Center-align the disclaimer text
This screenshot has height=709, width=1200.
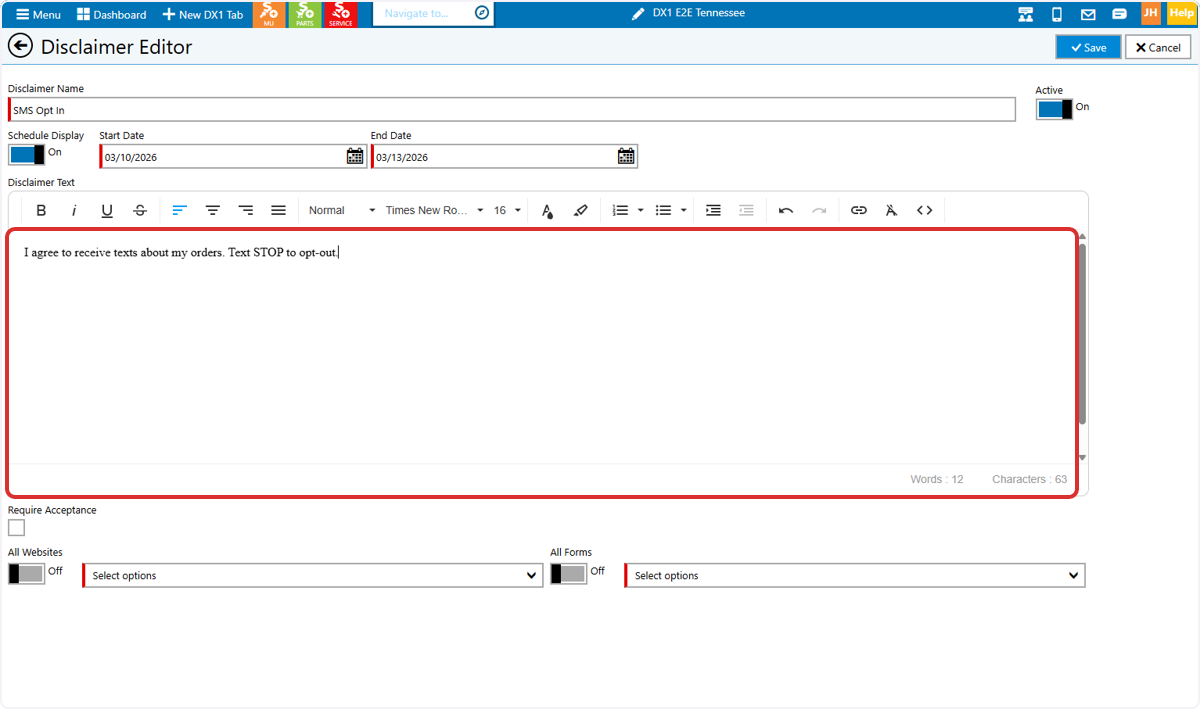(x=213, y=210)
